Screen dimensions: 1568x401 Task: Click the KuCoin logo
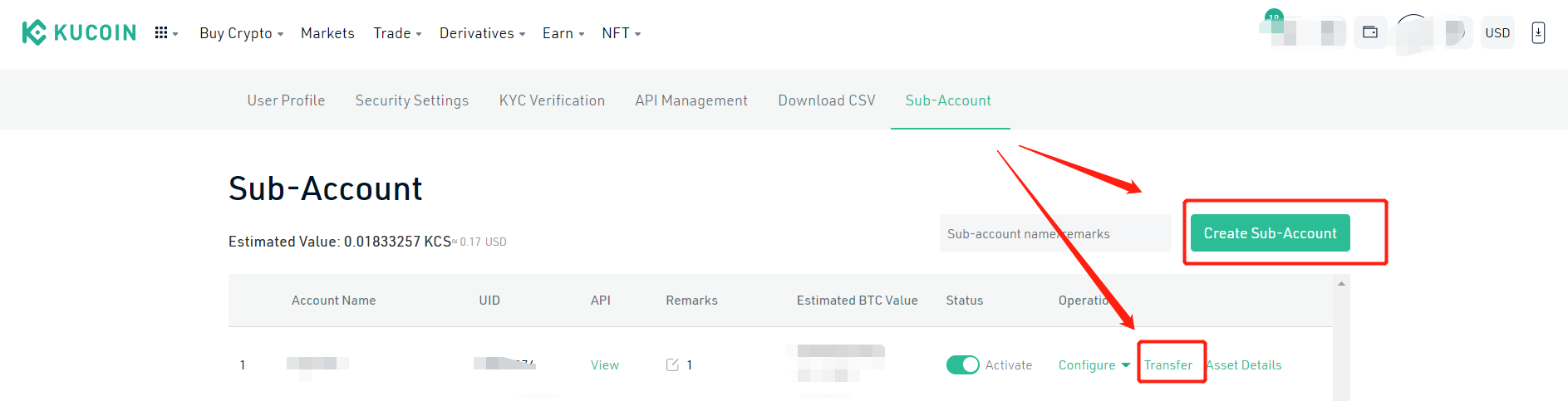pos(79,32)
